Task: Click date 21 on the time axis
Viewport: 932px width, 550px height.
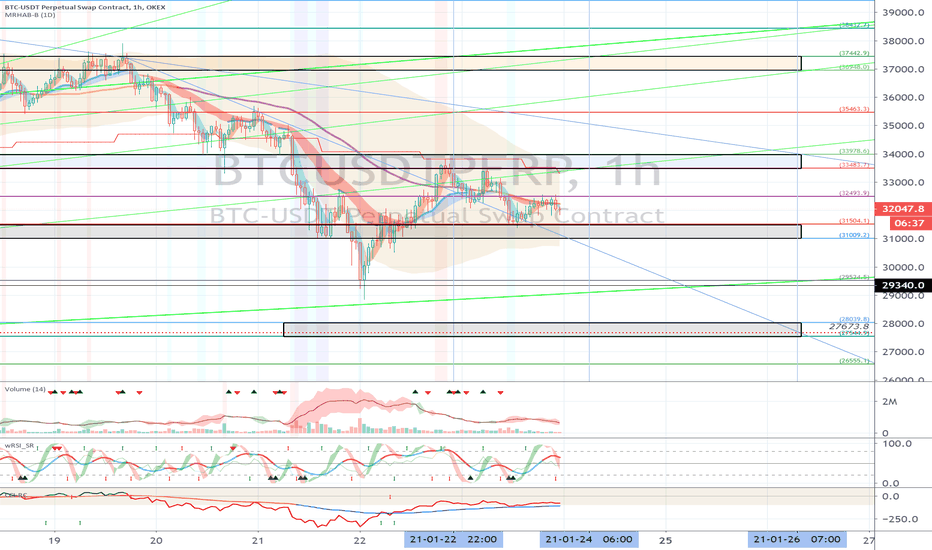Action: pyautogui.click(x=257, y=540)
